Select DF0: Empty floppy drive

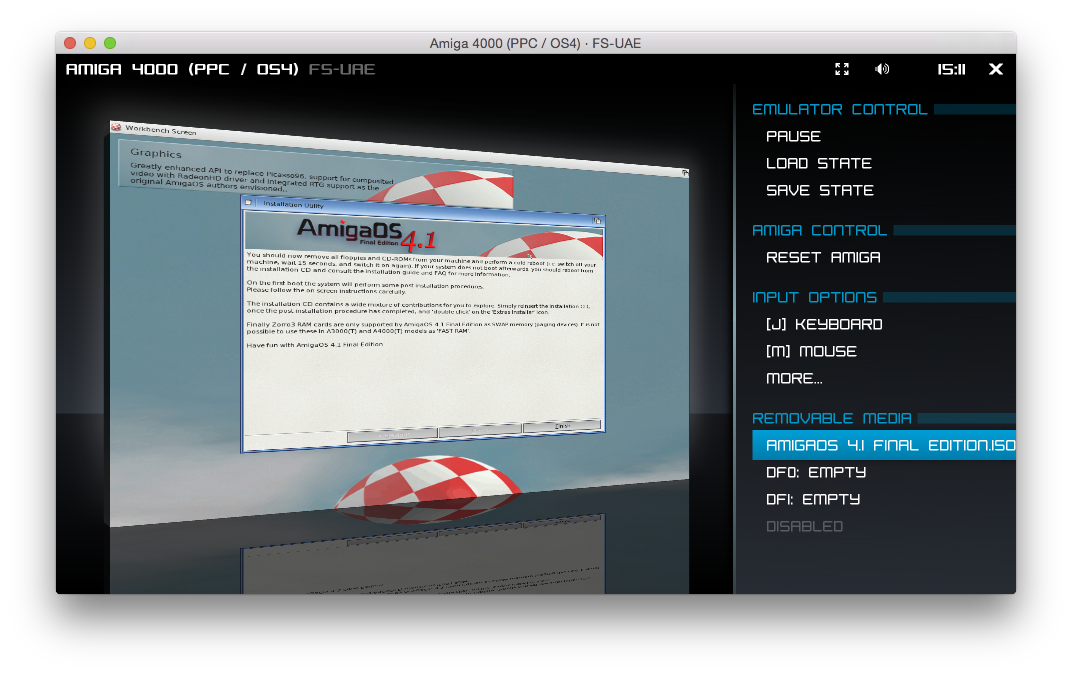coord(816,472)
